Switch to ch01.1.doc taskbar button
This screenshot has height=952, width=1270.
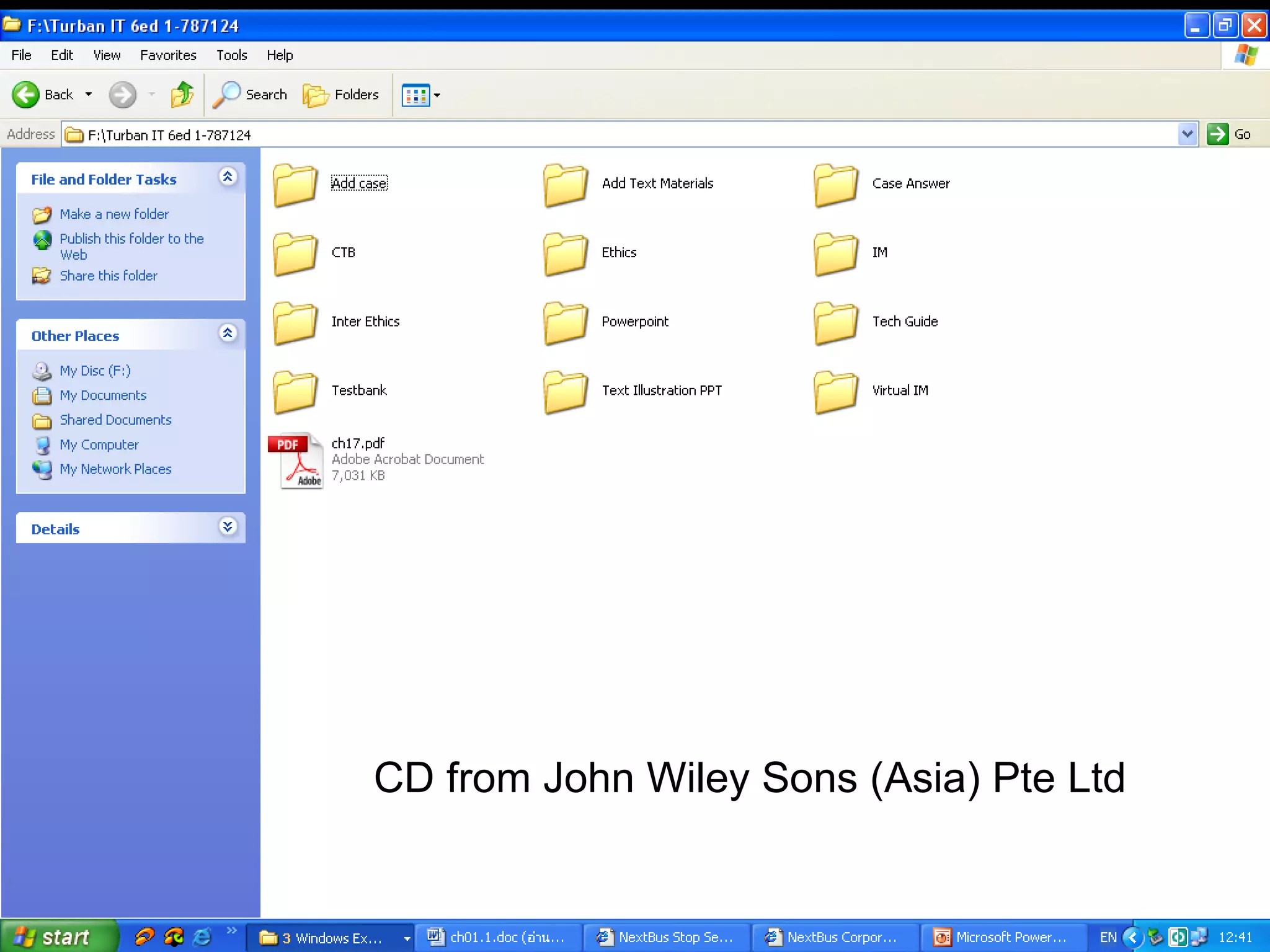[x=499, y=938]
